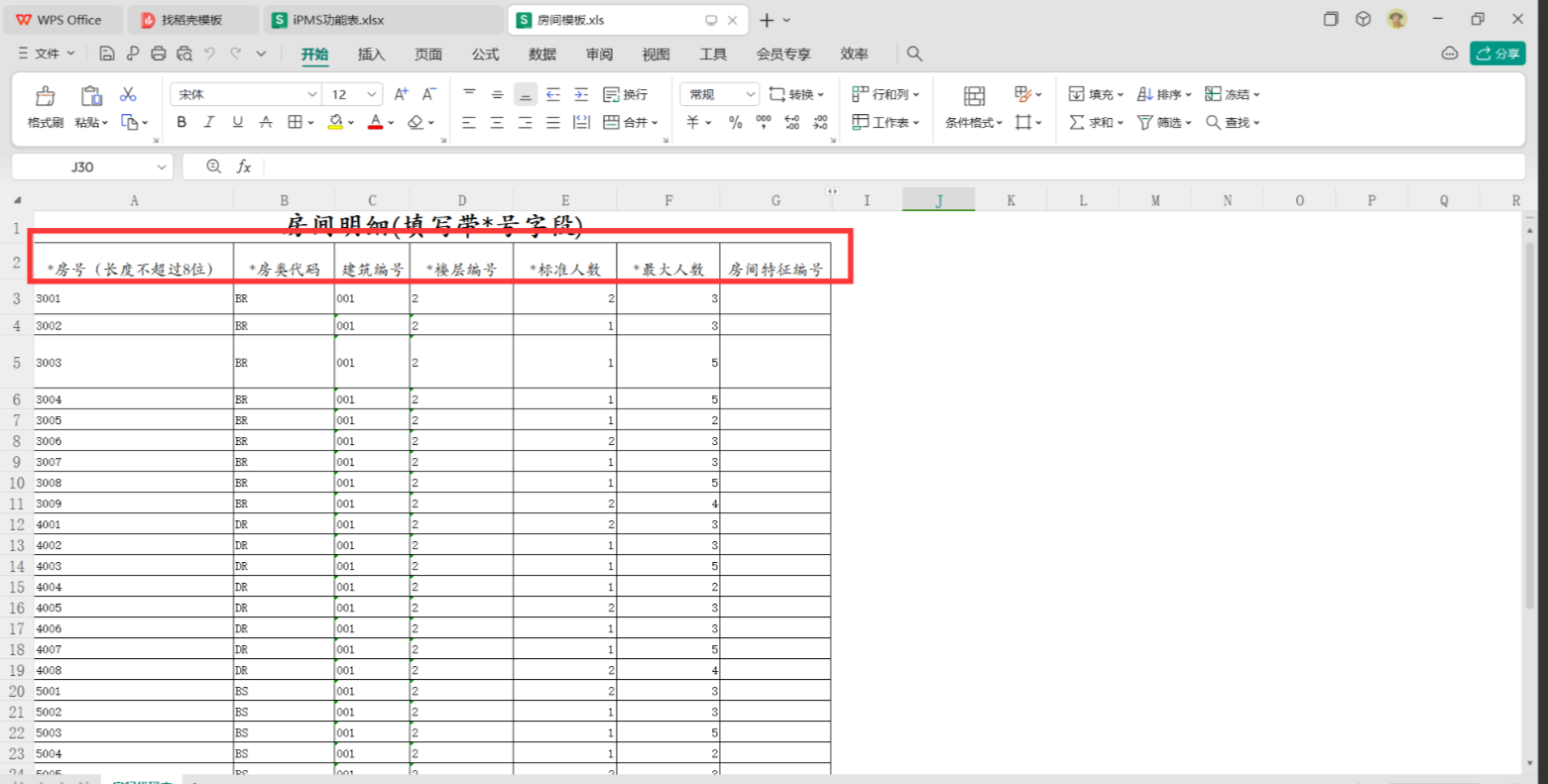The width and height of the screenshot is (1548, 784).
Task: Click the search magnifier beside 效率 tab
Action: point(914,54)
